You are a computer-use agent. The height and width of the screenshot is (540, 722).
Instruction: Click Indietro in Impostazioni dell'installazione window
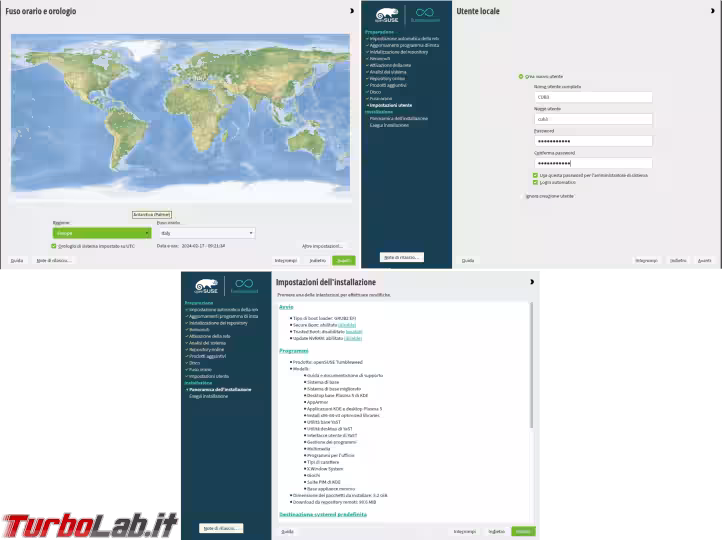pos(496,532)
